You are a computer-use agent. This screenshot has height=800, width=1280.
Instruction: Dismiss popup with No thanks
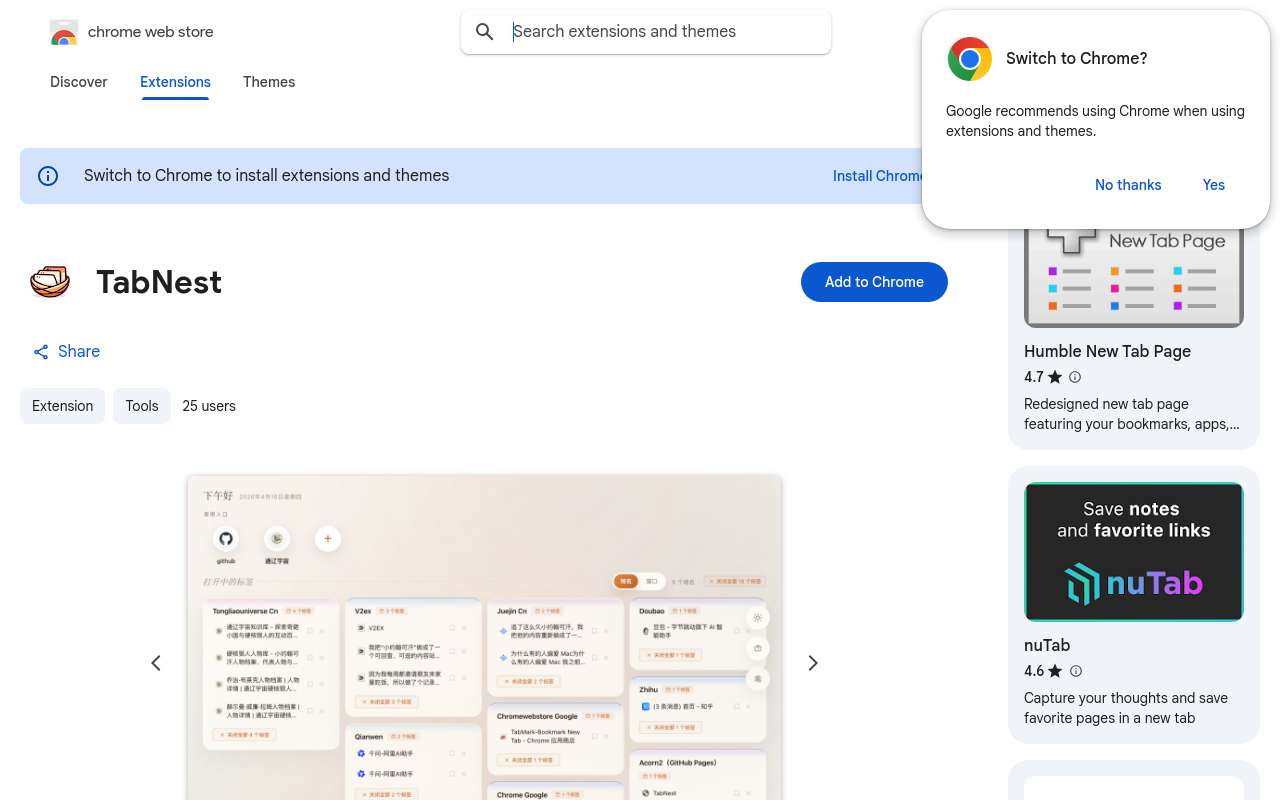1128,185
